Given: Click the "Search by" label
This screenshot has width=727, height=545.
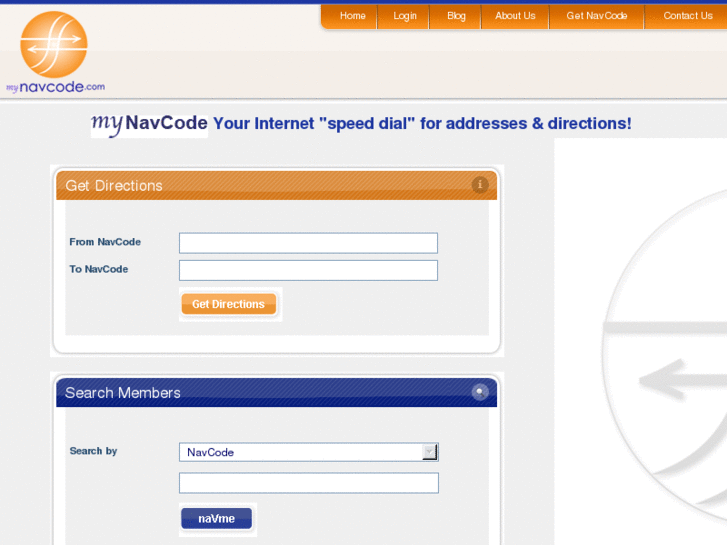Looking at the screenshot, I should (x=93, y=451).
